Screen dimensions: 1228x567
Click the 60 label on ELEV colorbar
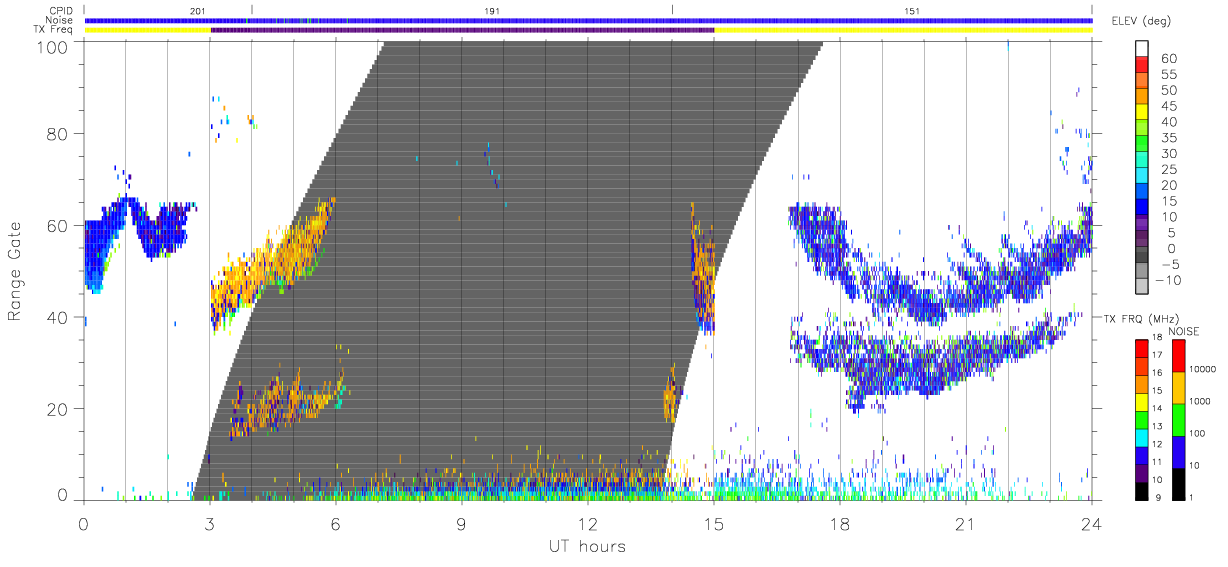click(1168, 58)
